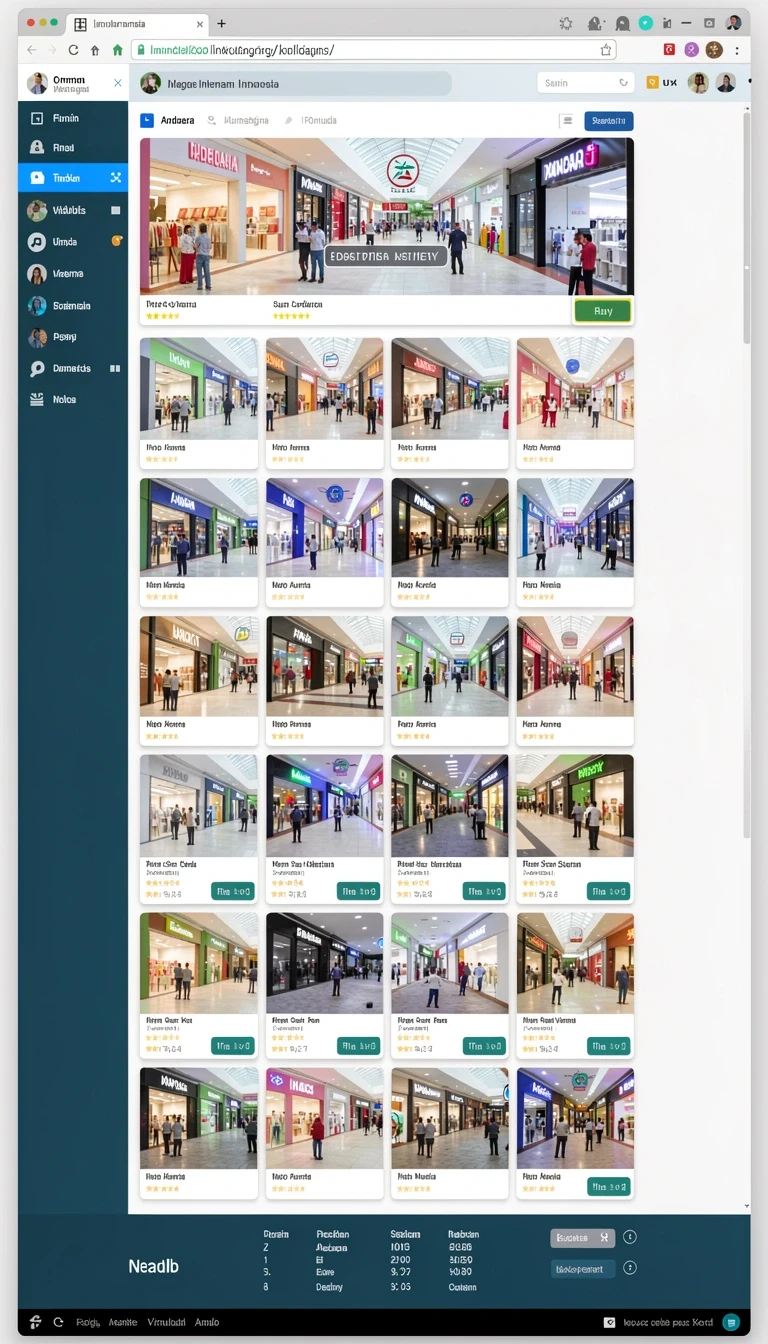The height and width of the screenshot is (1344, 768).
Task: Open the IFomuda tab
Action: click(311, 120)
